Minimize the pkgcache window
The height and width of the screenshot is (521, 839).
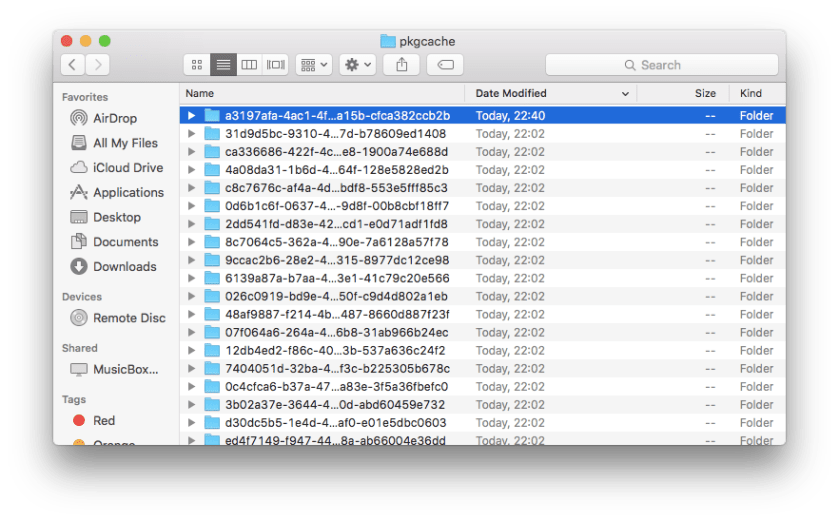click(86, 41)
